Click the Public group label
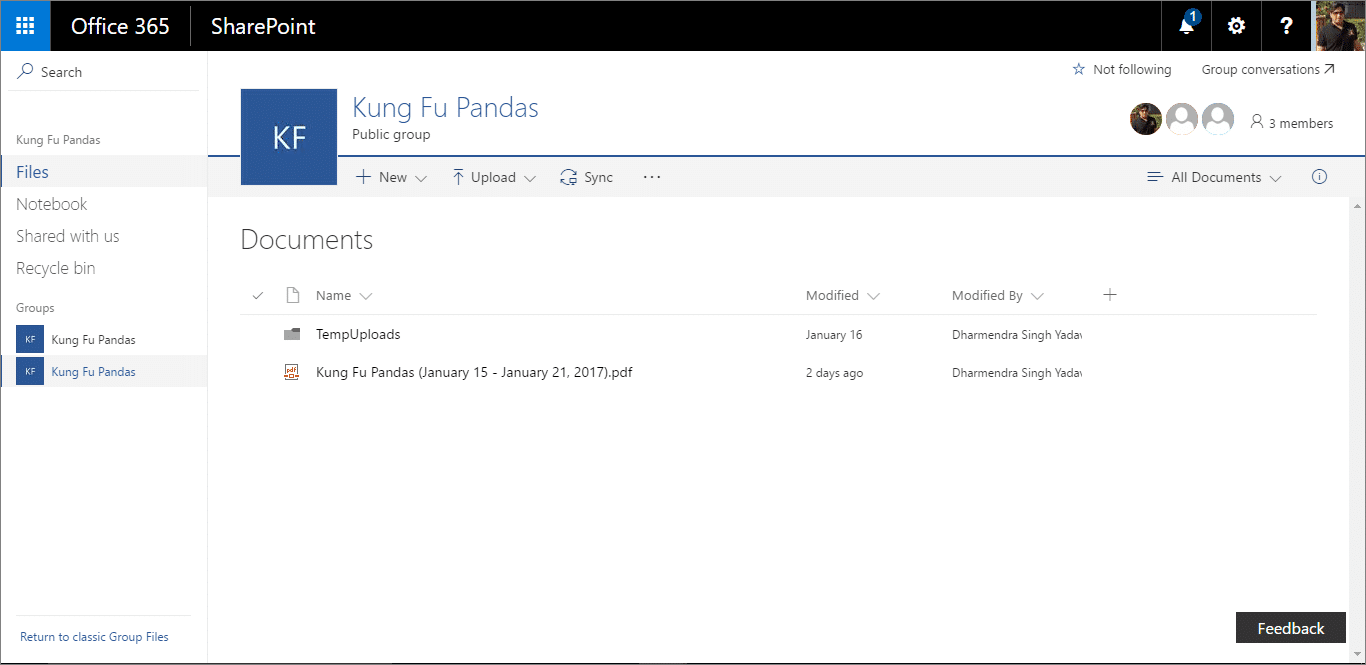This screenshot has width=1366, height=665. pos(391,134)
